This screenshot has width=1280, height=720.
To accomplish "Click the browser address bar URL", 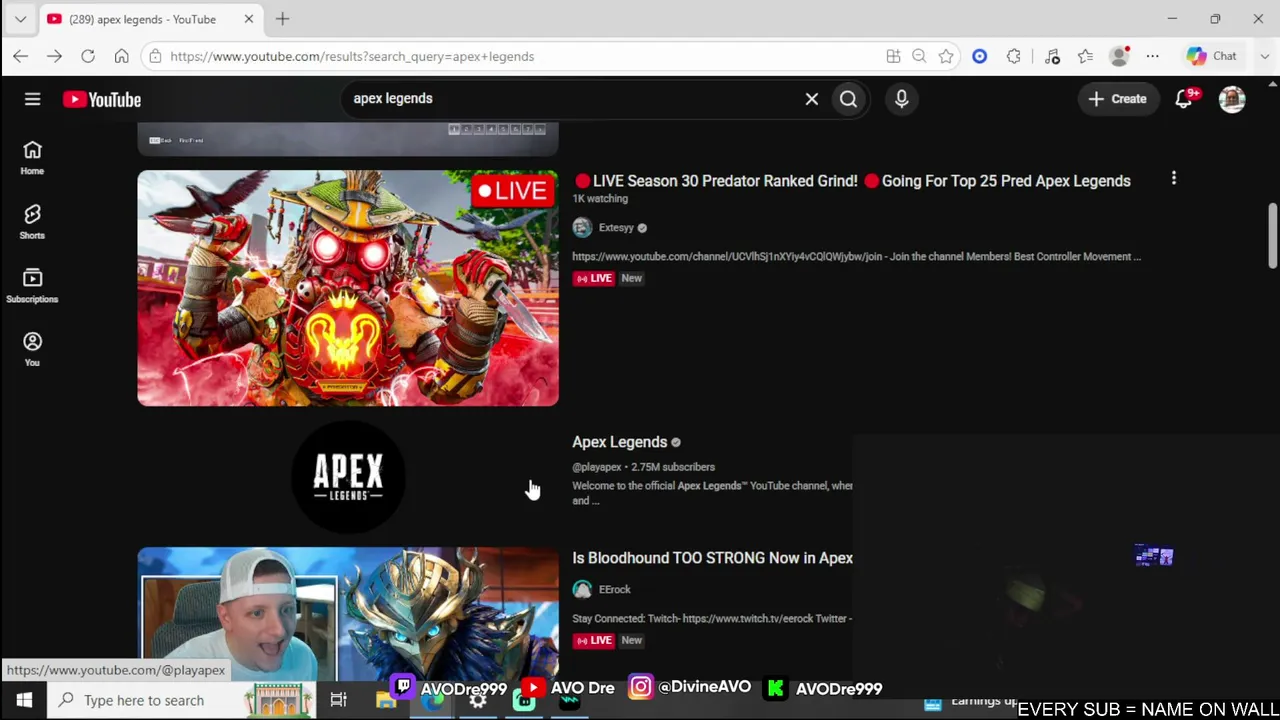I will 352,57.
